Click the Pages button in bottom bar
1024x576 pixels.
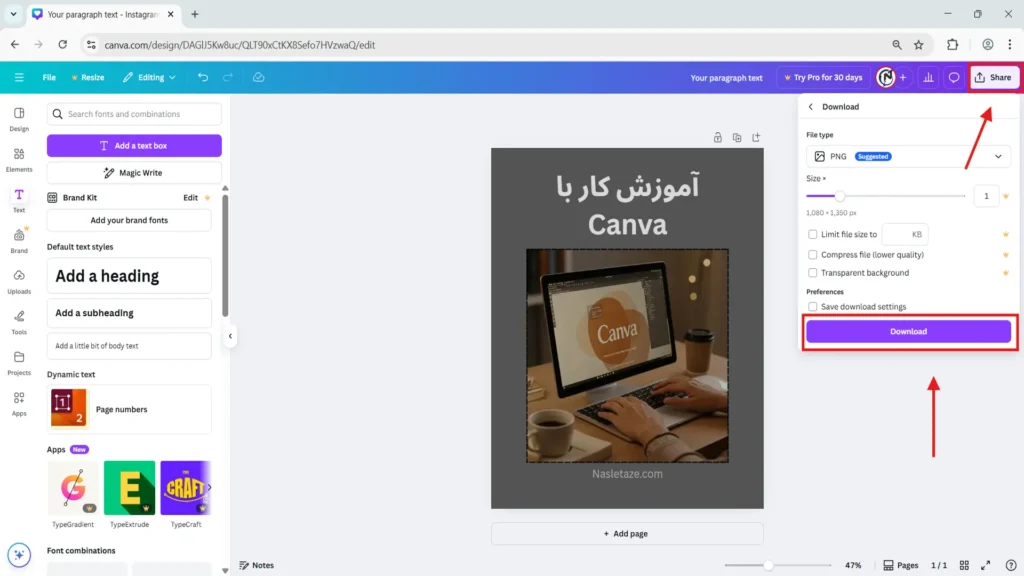(x=901, y=565)
